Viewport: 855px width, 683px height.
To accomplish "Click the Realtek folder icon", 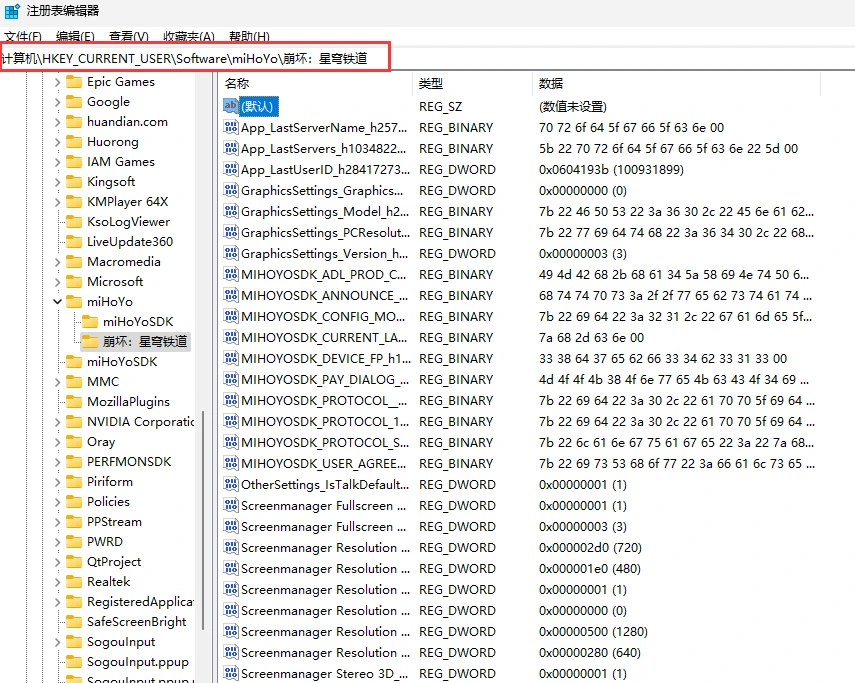I will (74, 582).
